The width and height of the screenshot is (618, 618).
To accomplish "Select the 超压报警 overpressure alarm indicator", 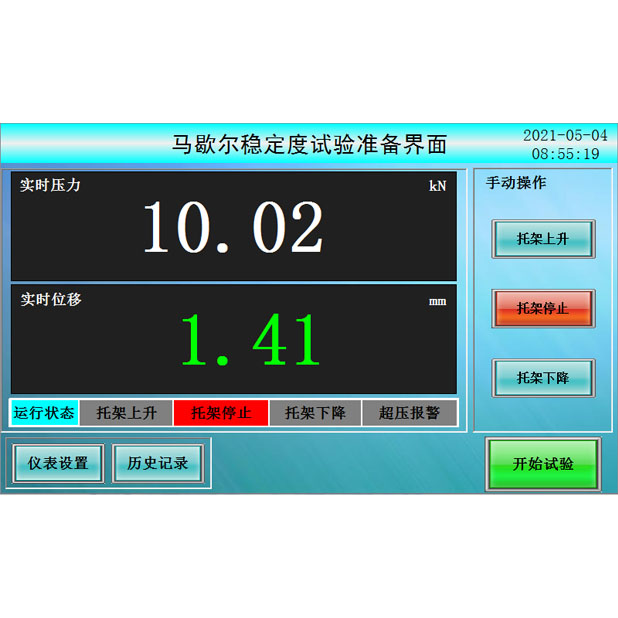I will point(409,413).
